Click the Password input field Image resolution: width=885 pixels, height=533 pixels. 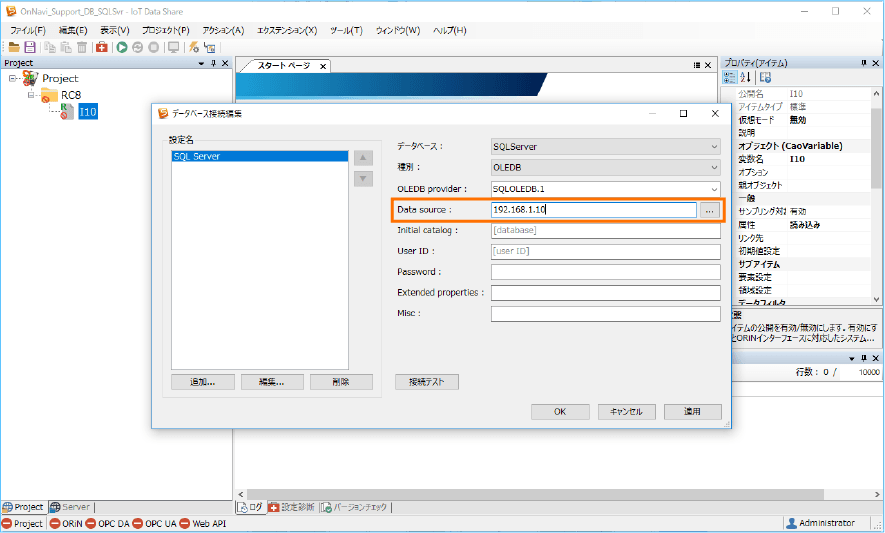[x=605, y=272]
